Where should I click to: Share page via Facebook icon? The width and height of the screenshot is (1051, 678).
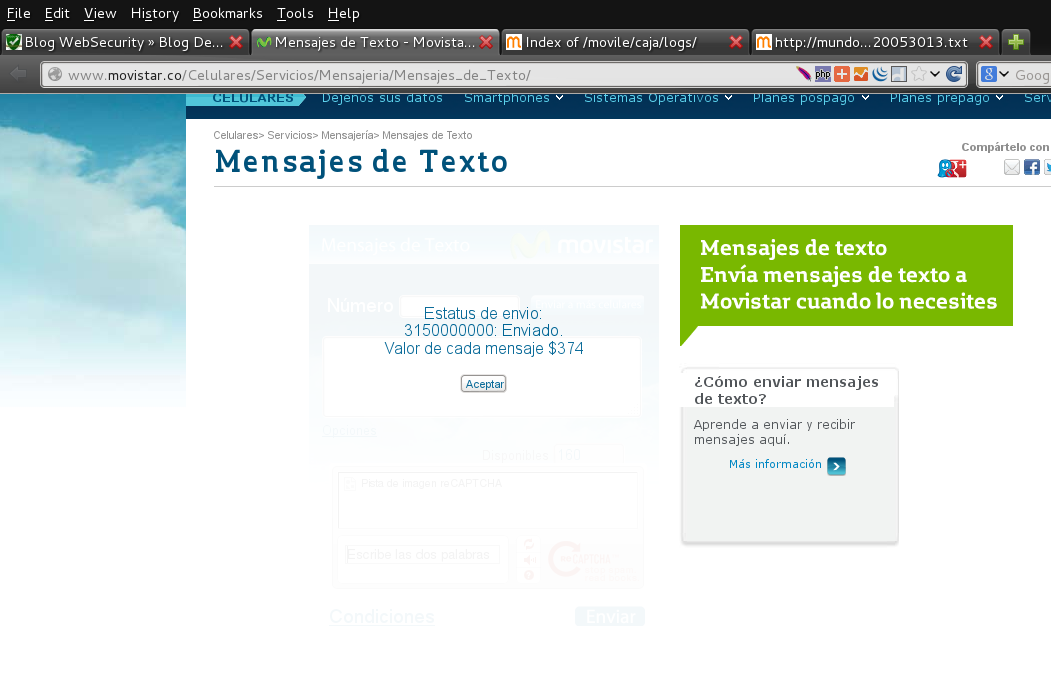tap(1032, 167)
